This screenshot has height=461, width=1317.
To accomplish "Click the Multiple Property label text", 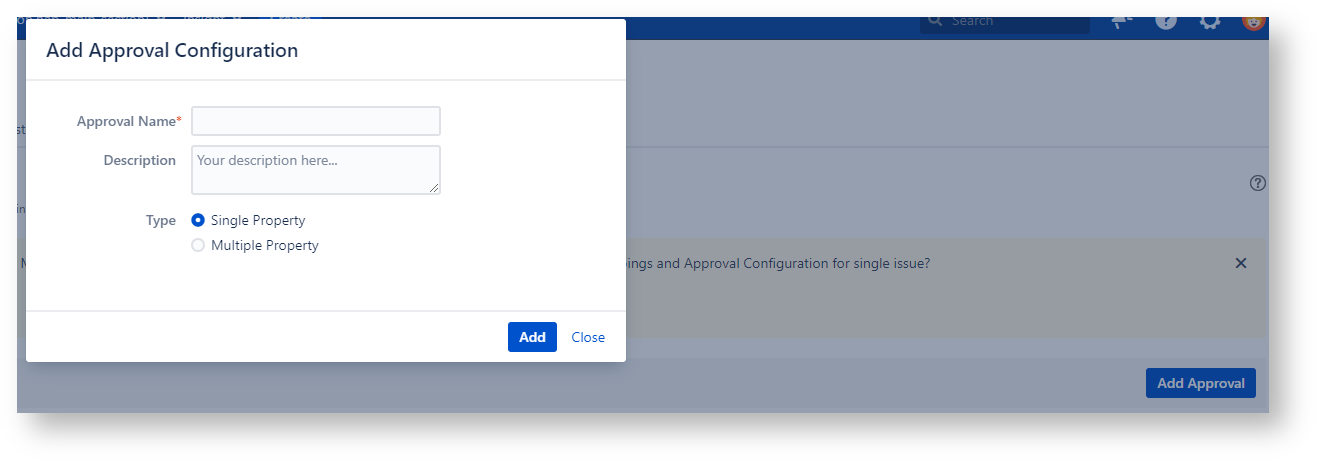I will point(265,245).
